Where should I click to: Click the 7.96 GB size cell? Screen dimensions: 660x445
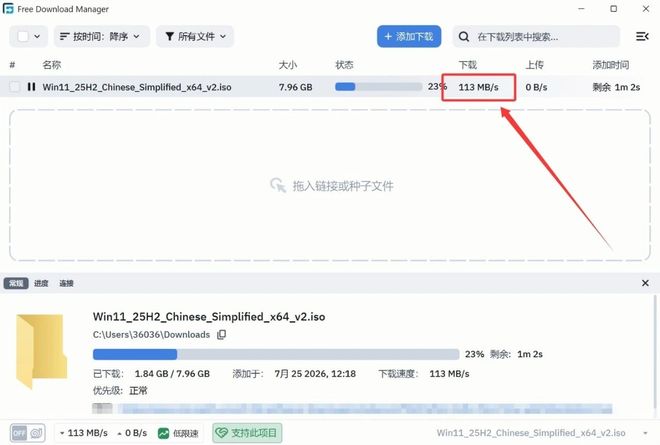click(295, 87)
